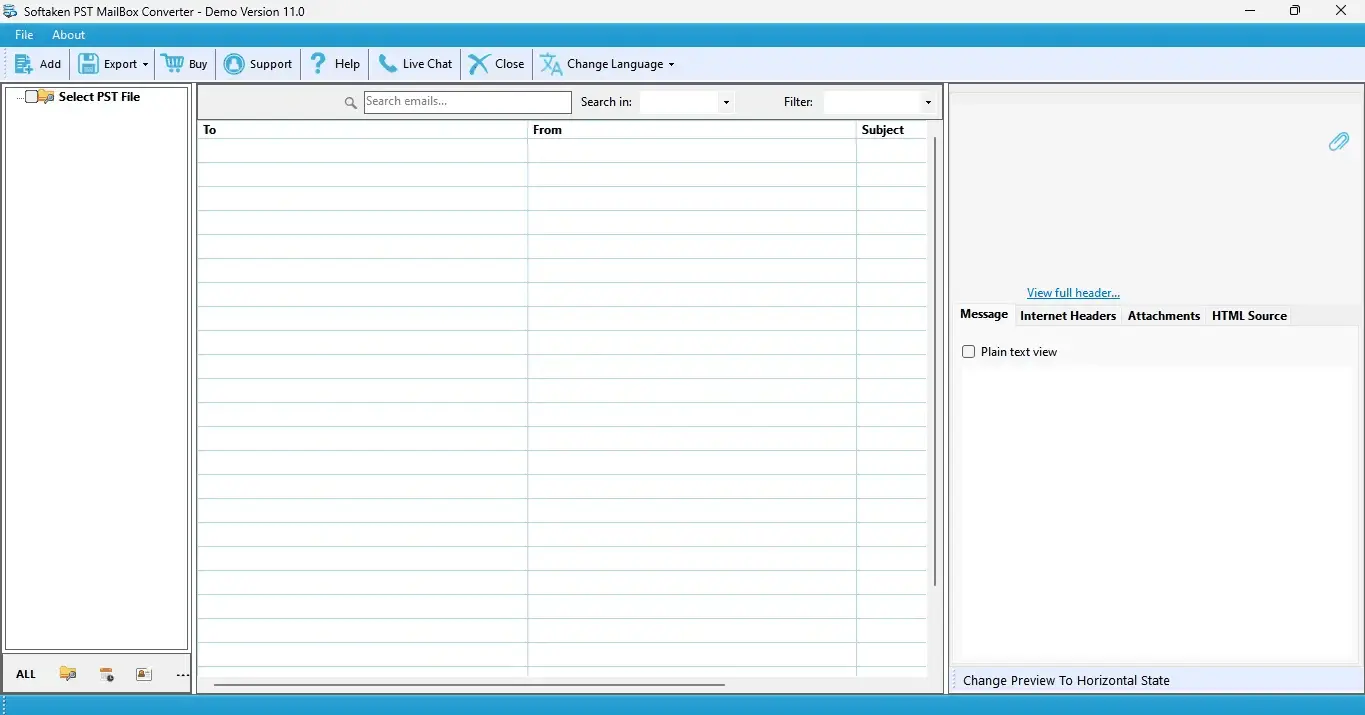1365x715 pixels.
Task: Click the paperclip attachment icon
Action: pyautogui.click(x=1338, y=142)
